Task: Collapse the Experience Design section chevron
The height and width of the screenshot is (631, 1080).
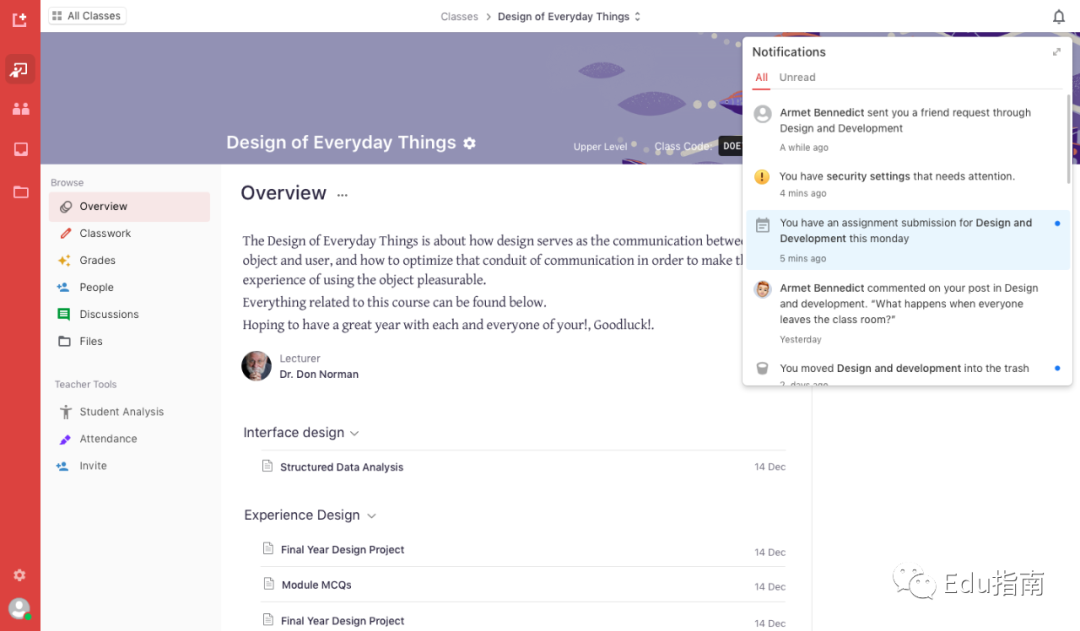Action: pos(371,516)
